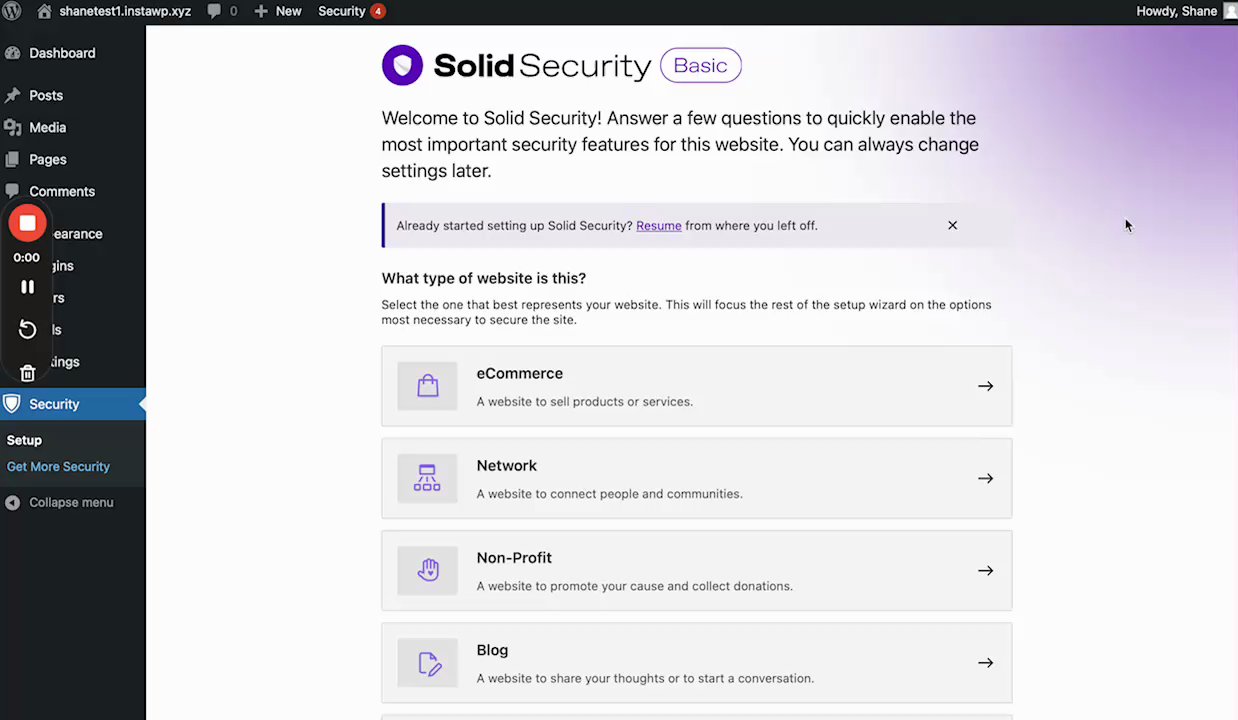Delete the recording using the trash icon

point(28,373)
